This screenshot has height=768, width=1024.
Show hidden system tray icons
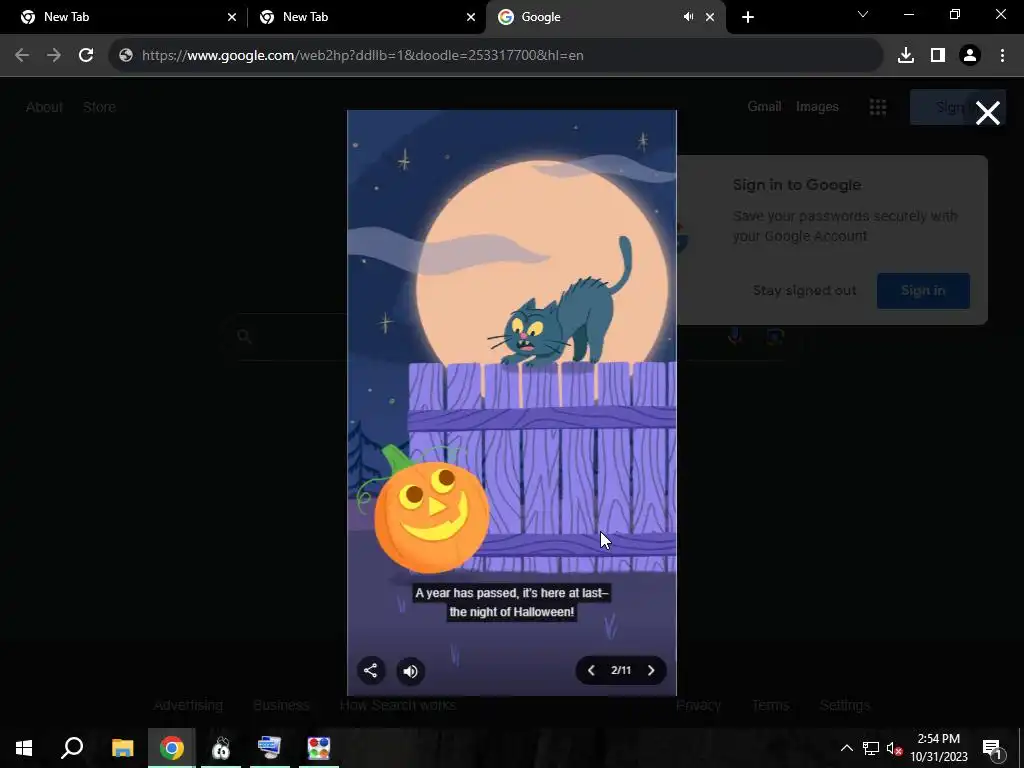(x=846, y=748)
